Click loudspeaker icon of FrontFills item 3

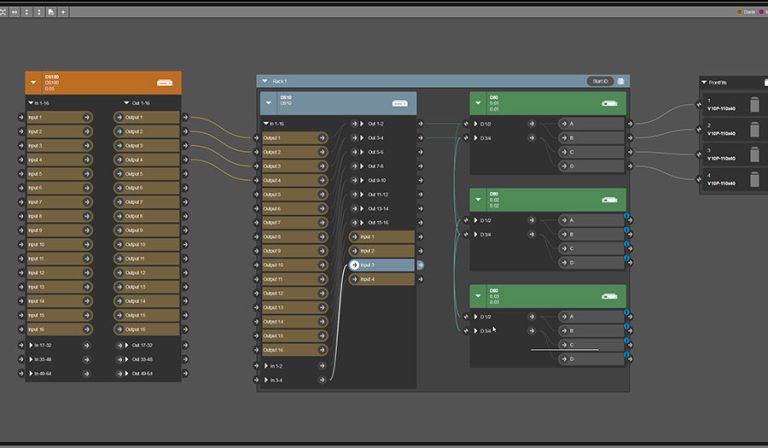[755, 154]
